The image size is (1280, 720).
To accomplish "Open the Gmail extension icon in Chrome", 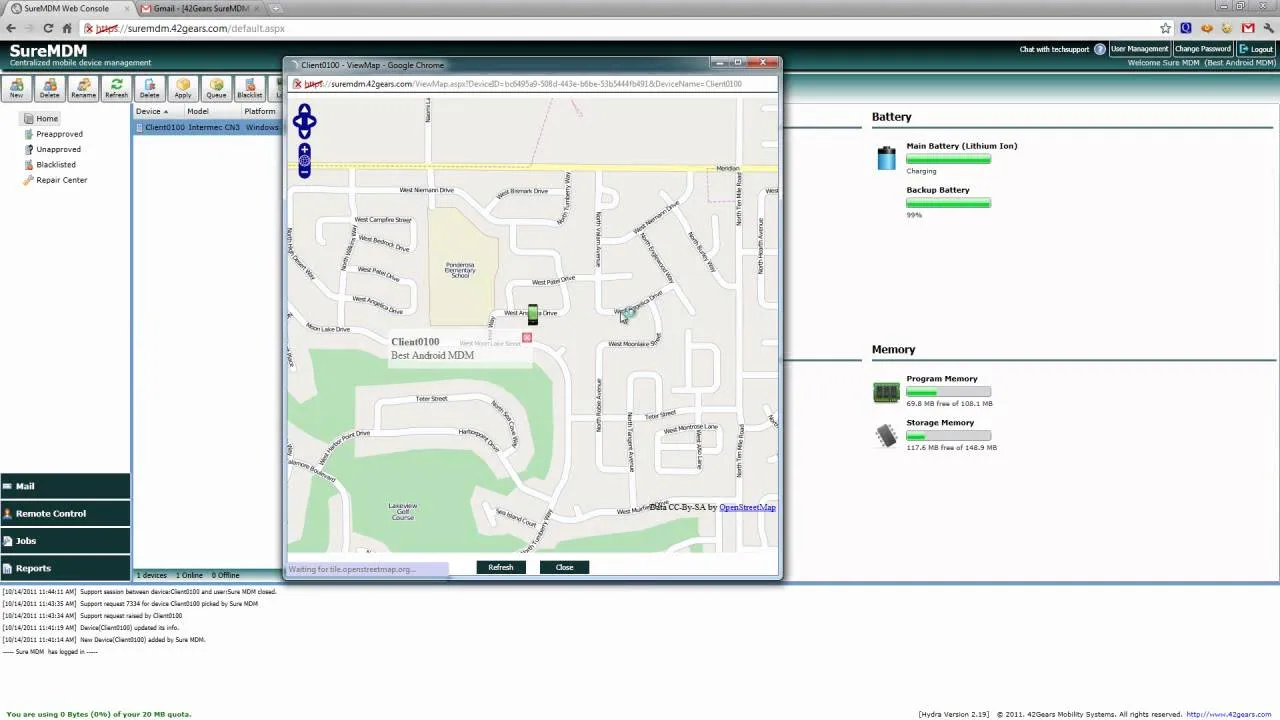I will [1247, 28].
